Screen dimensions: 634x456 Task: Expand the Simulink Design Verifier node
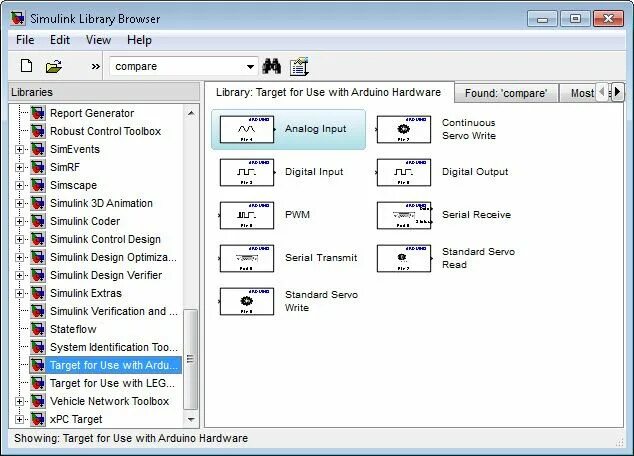(x=19, y=275)
